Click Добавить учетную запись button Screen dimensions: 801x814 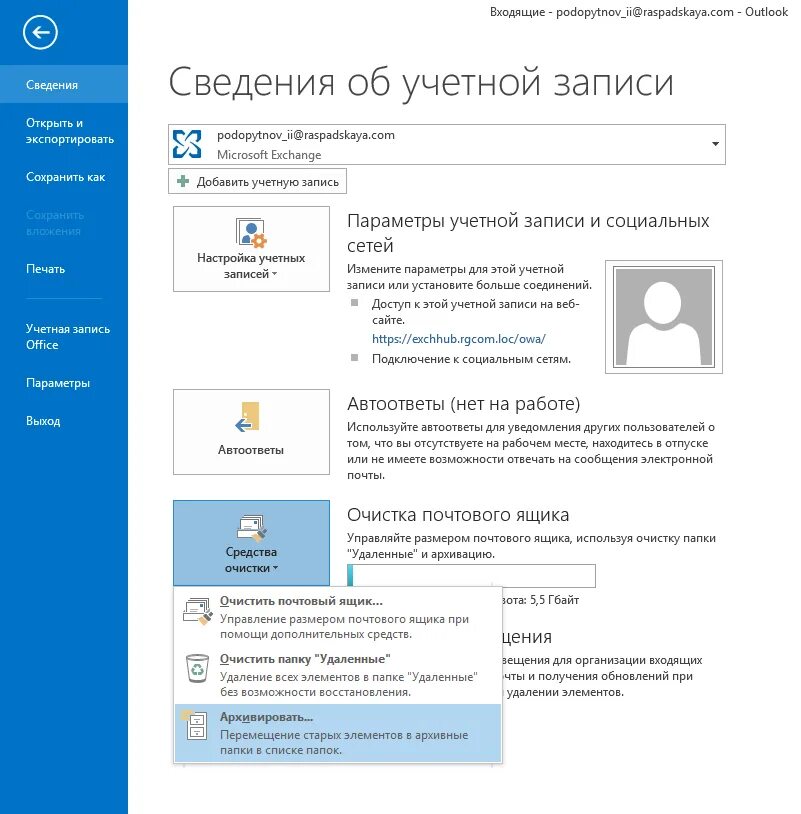pyautogui.click(x=257, y=181)
